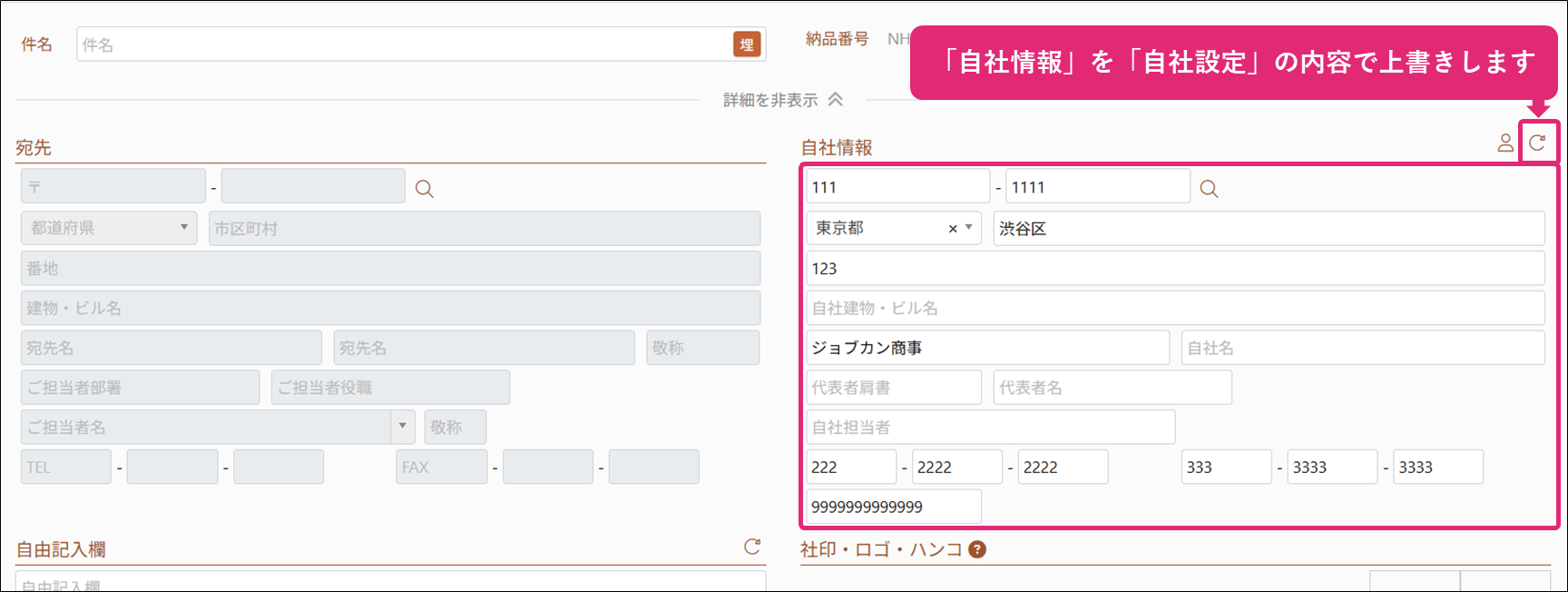Click the 代表者肩書 input field
1568x592 pixels.
click(x=894, y=388)
